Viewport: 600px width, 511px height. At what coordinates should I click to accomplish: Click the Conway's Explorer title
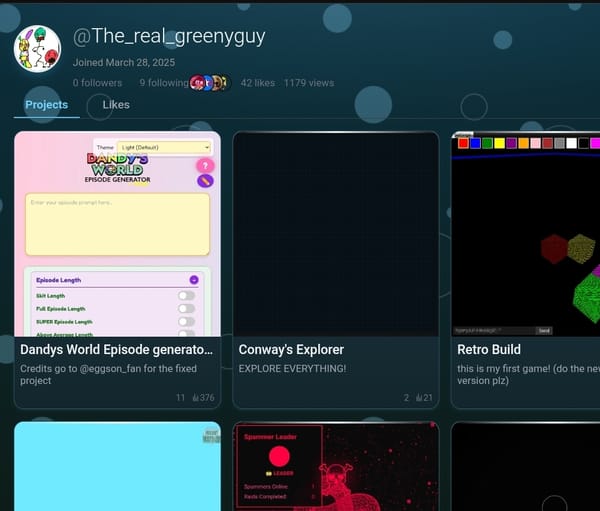pyautogui.click(x=291, y=349)
